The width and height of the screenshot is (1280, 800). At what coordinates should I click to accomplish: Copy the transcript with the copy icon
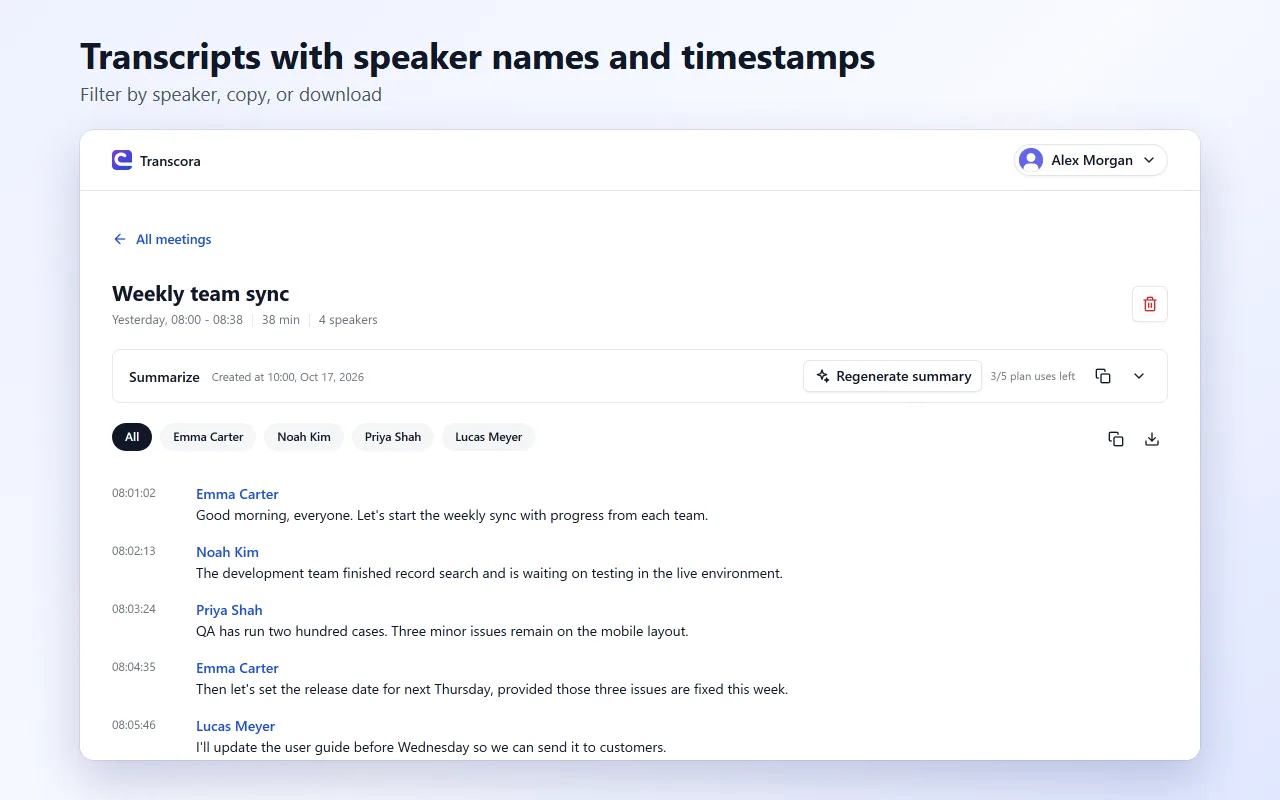click(1116, 439)
